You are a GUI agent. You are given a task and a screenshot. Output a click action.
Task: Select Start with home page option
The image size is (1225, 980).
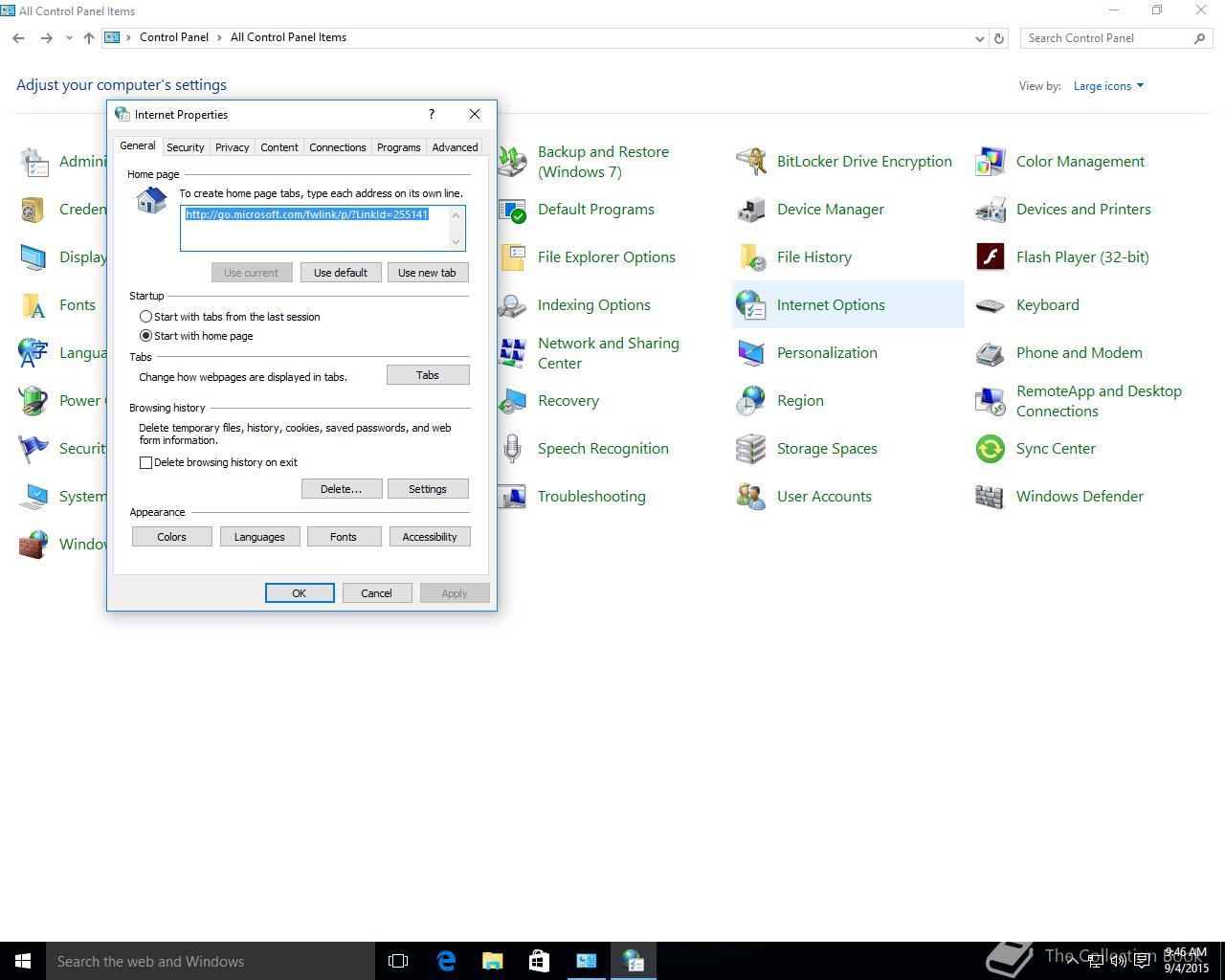tap(145, 336)
